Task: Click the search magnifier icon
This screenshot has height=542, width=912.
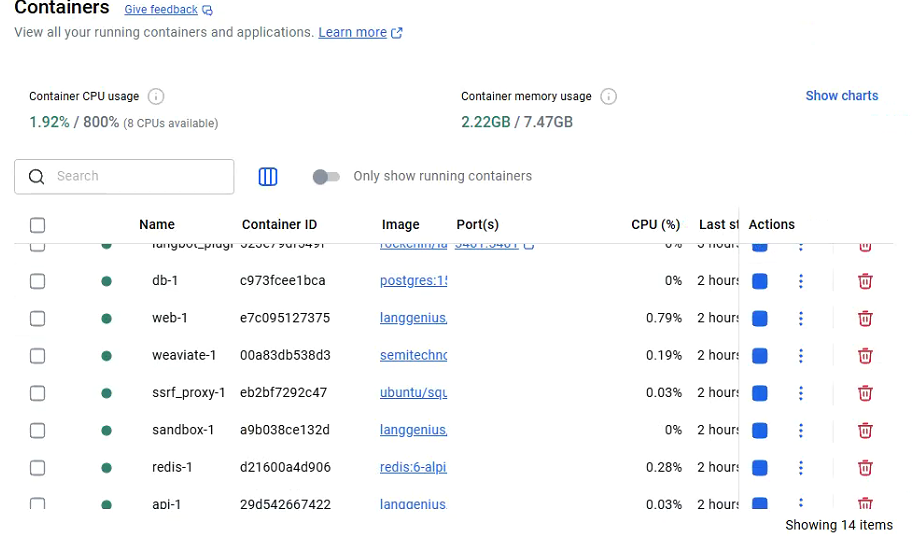Action: pyautogui.click(x=37, y=176)
